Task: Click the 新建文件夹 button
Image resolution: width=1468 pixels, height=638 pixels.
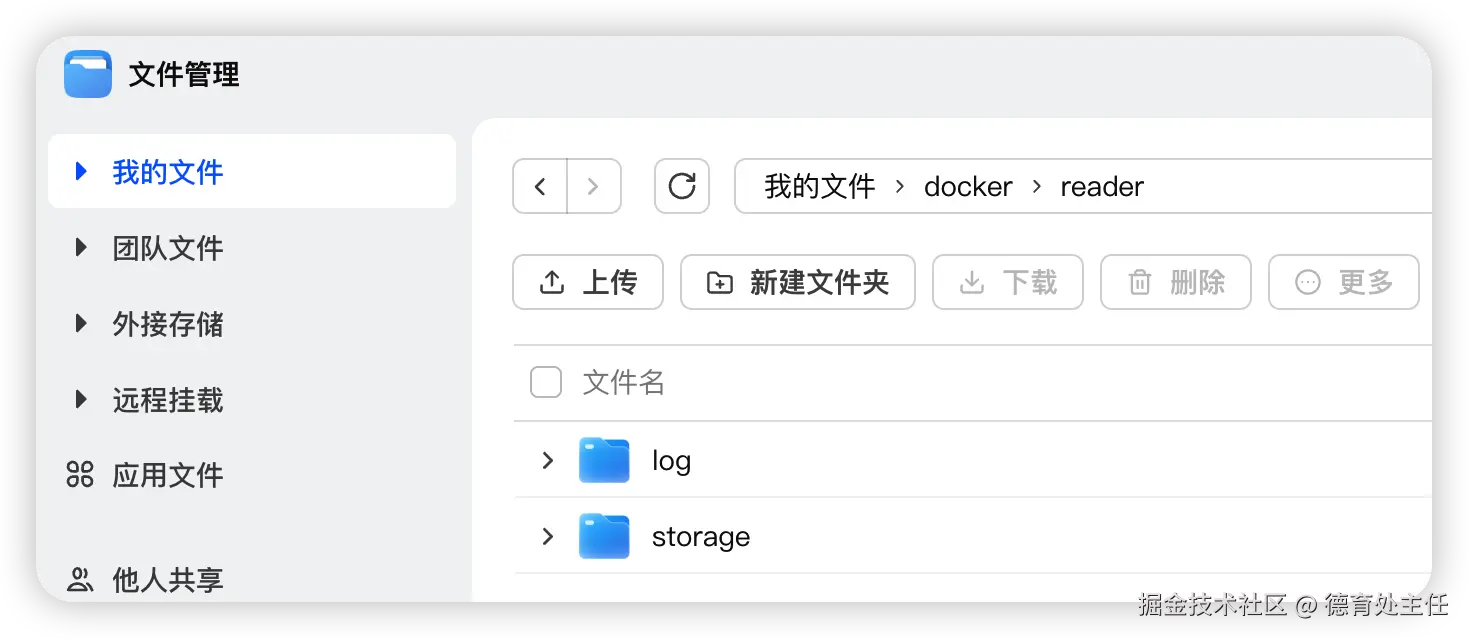Action: pyautogui.click(x=798, y=282)
